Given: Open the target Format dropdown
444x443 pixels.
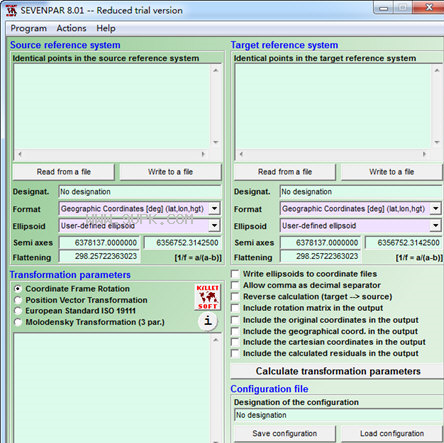Looking at the screenshot, I should (x=436, y=209).
